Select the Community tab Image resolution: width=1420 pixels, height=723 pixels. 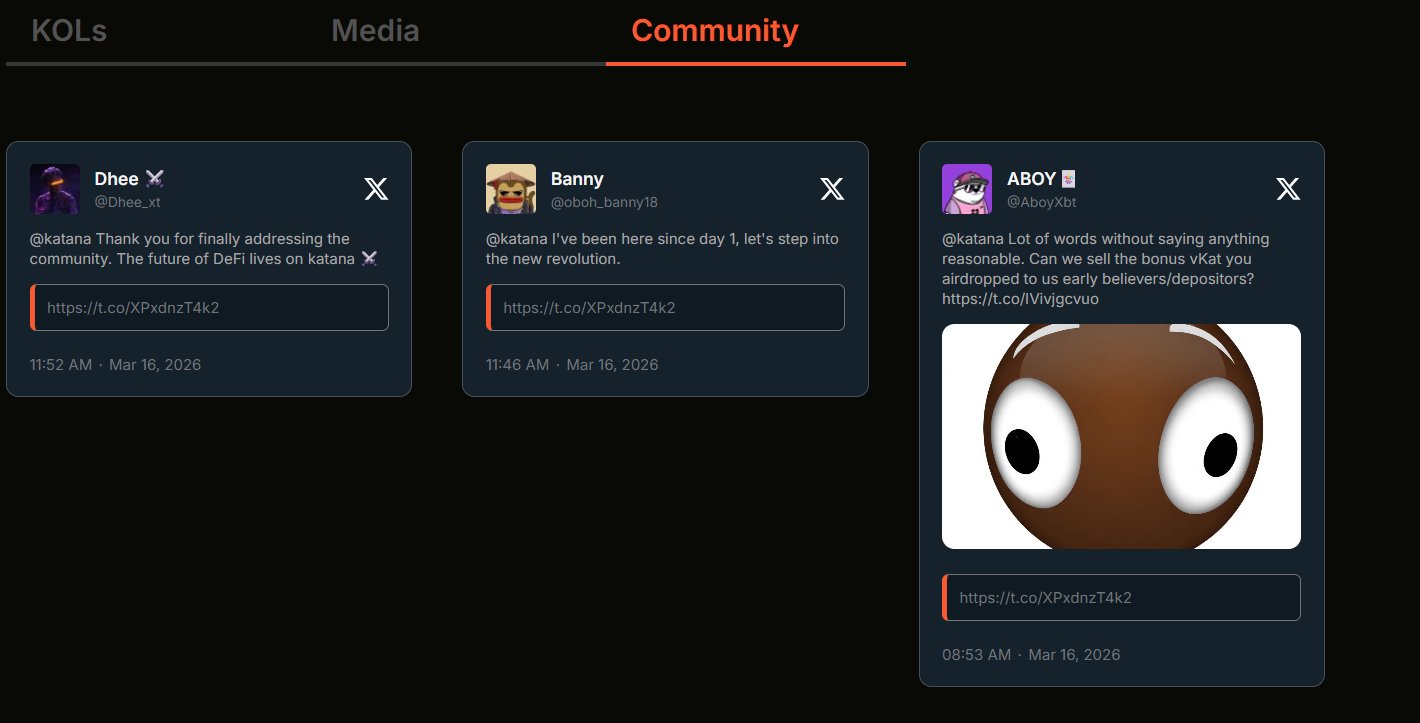[x=715, y=31]
